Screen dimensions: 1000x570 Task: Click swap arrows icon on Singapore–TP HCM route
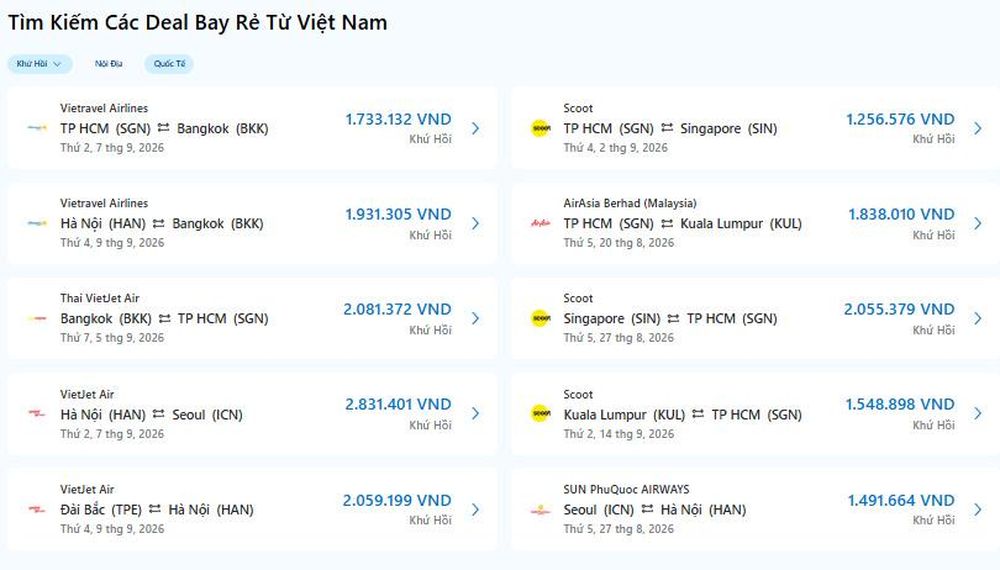[674, 318]
